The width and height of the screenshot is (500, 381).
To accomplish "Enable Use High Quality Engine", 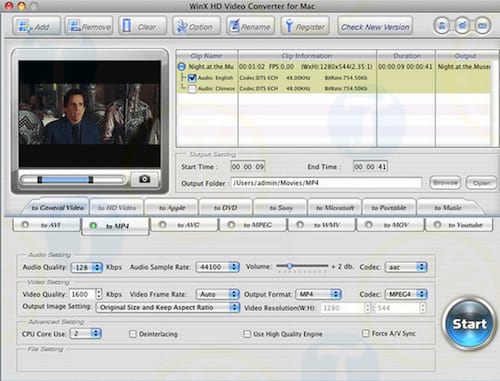I will [247, 334].
